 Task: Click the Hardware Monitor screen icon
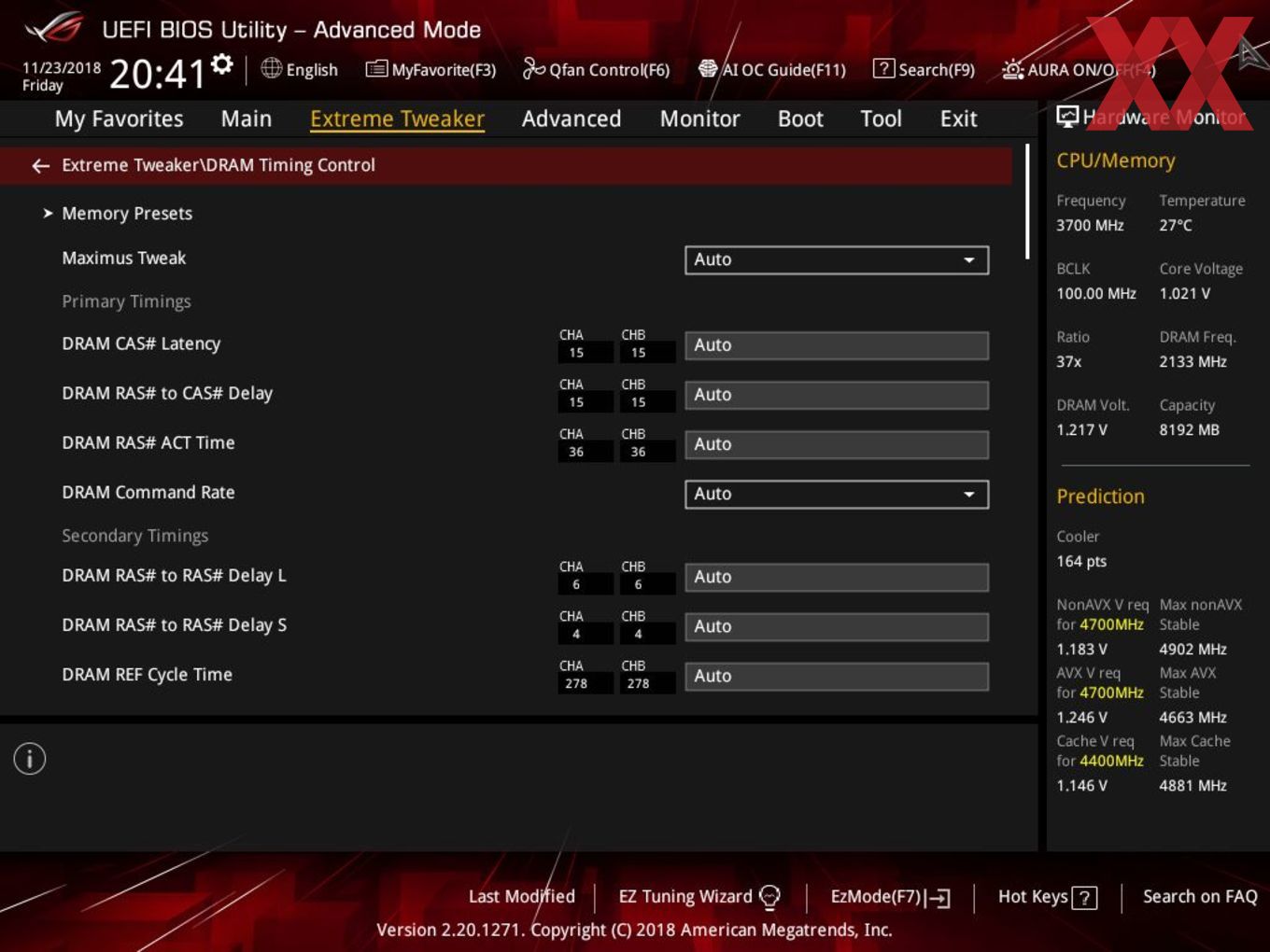(x=1067, y=117)
